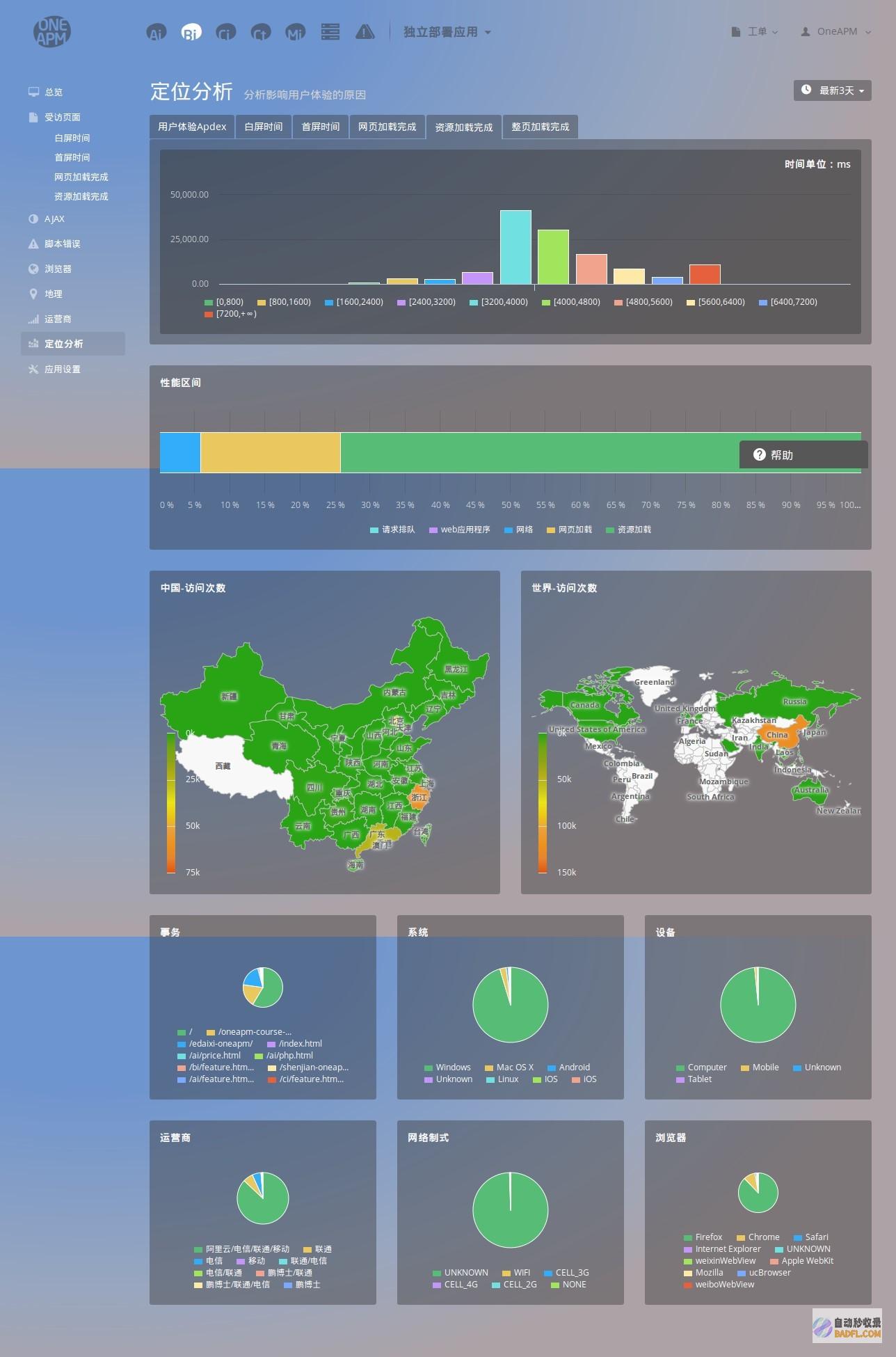Select the Bi product icon
The width and height of the screenshot is (896, 1357).
[191, 32]
